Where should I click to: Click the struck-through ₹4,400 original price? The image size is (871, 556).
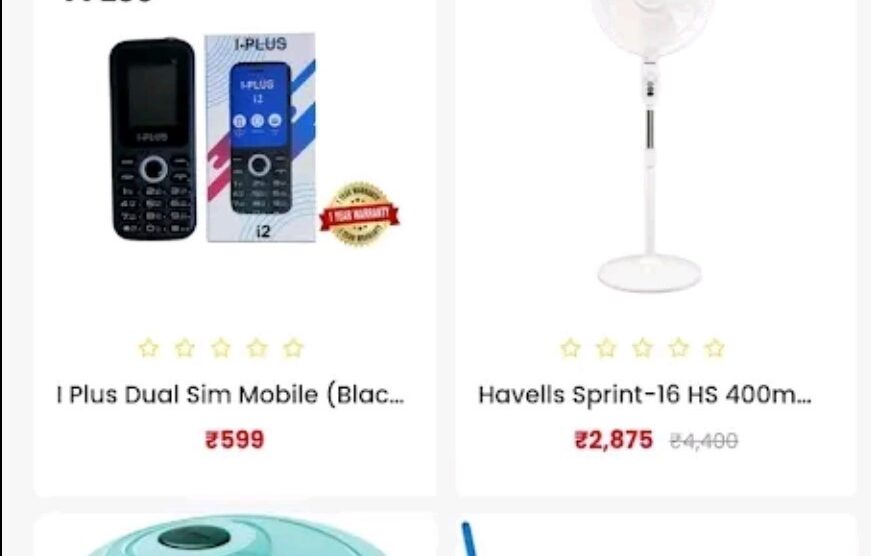[704, 442]
